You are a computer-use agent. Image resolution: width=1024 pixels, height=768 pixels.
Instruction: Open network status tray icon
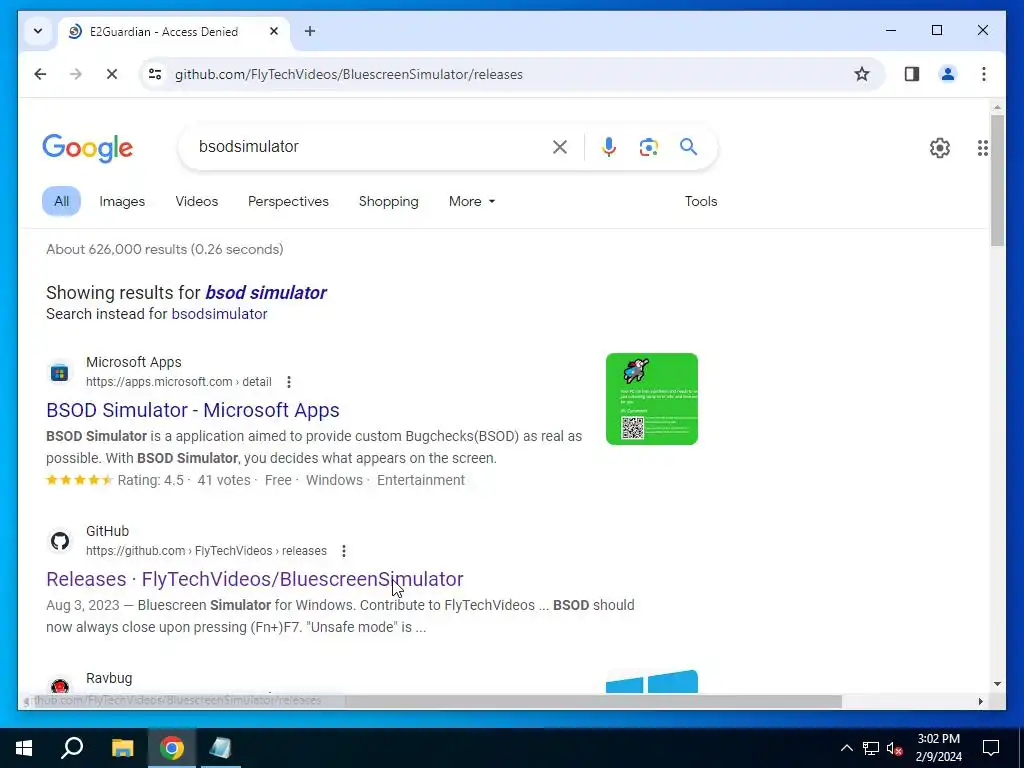[871, 748]
